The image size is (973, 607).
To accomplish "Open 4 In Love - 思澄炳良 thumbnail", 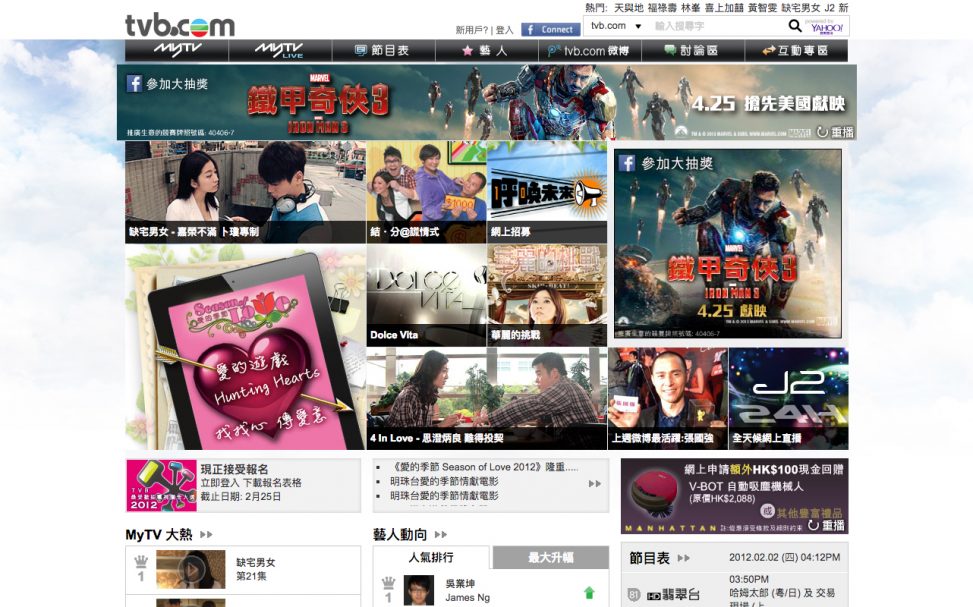I will [x=486, y=398].
